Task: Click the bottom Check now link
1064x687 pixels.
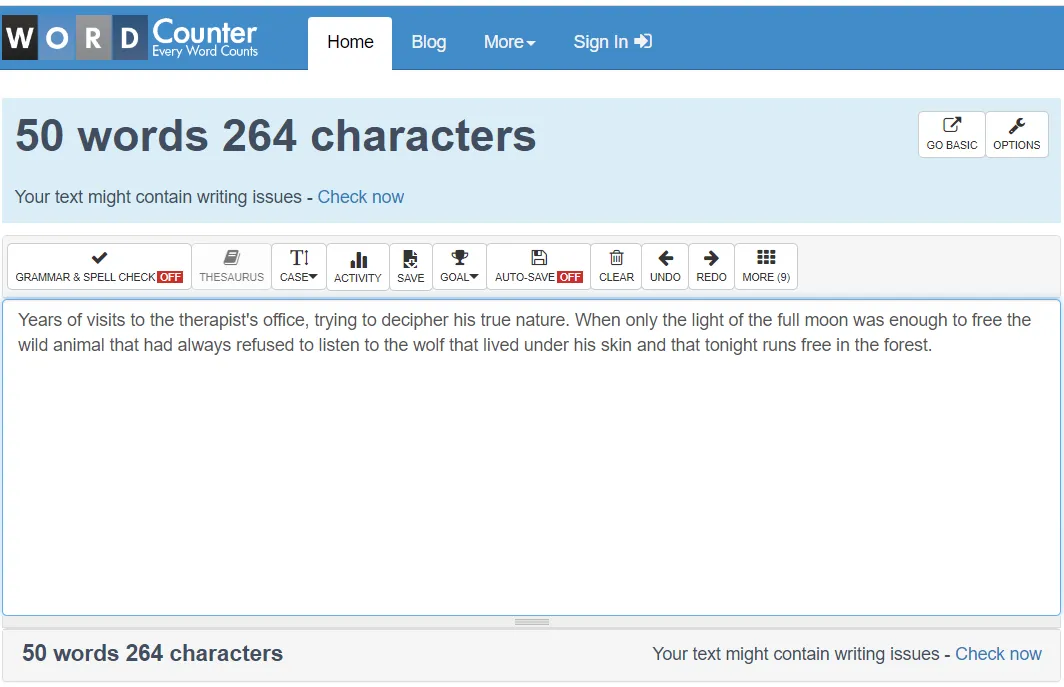Action: coord(998,654)
